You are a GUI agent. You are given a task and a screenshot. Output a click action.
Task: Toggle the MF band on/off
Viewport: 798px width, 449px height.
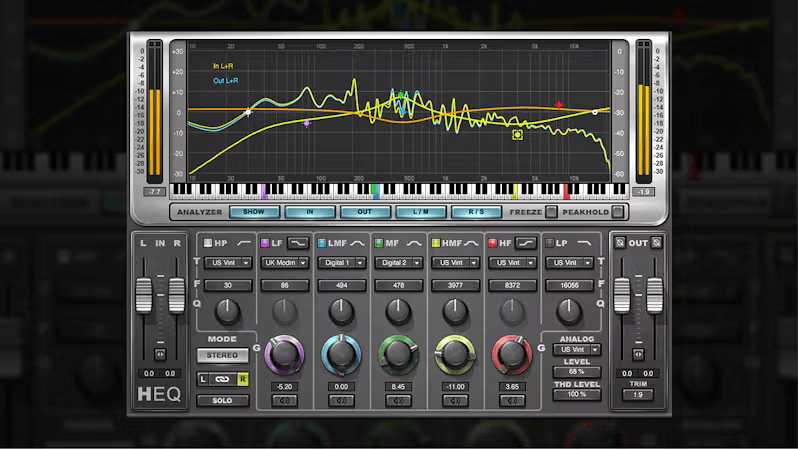click(x=379, y=243)
